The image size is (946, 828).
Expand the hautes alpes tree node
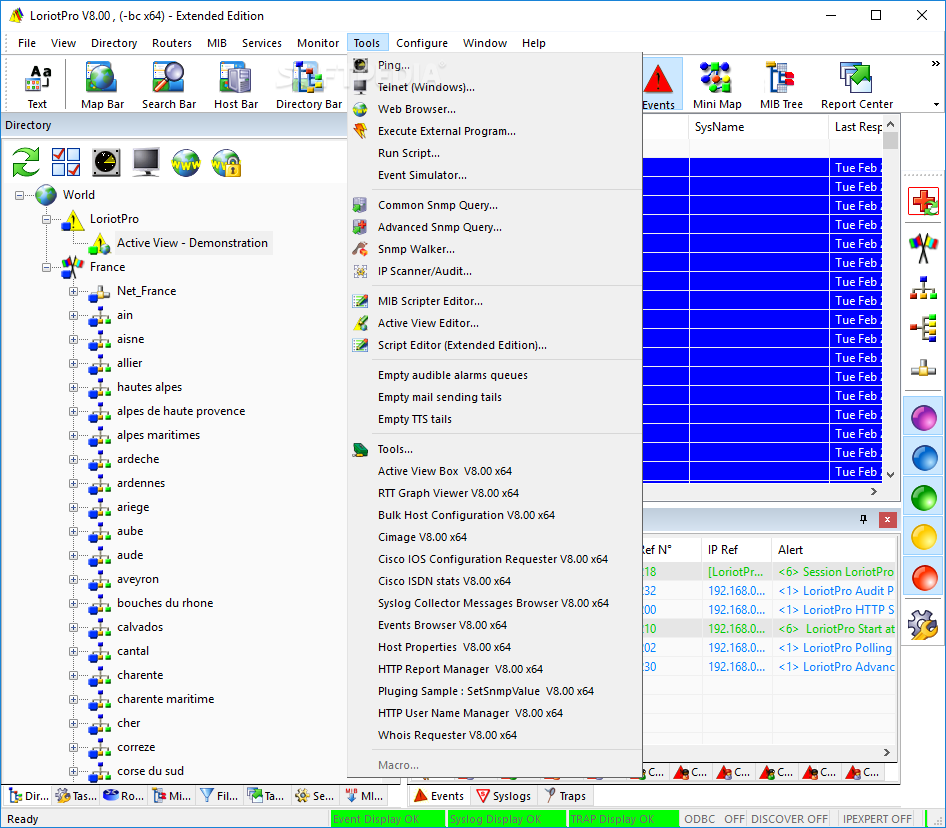74,387
